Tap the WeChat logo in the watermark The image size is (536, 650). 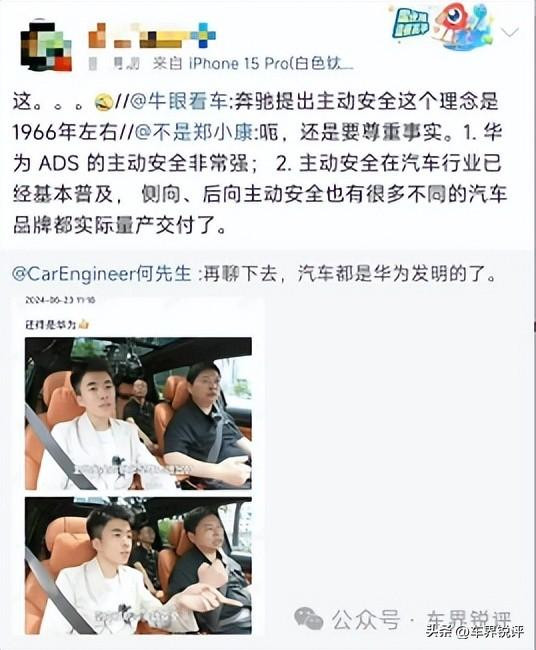click(308, 618)
